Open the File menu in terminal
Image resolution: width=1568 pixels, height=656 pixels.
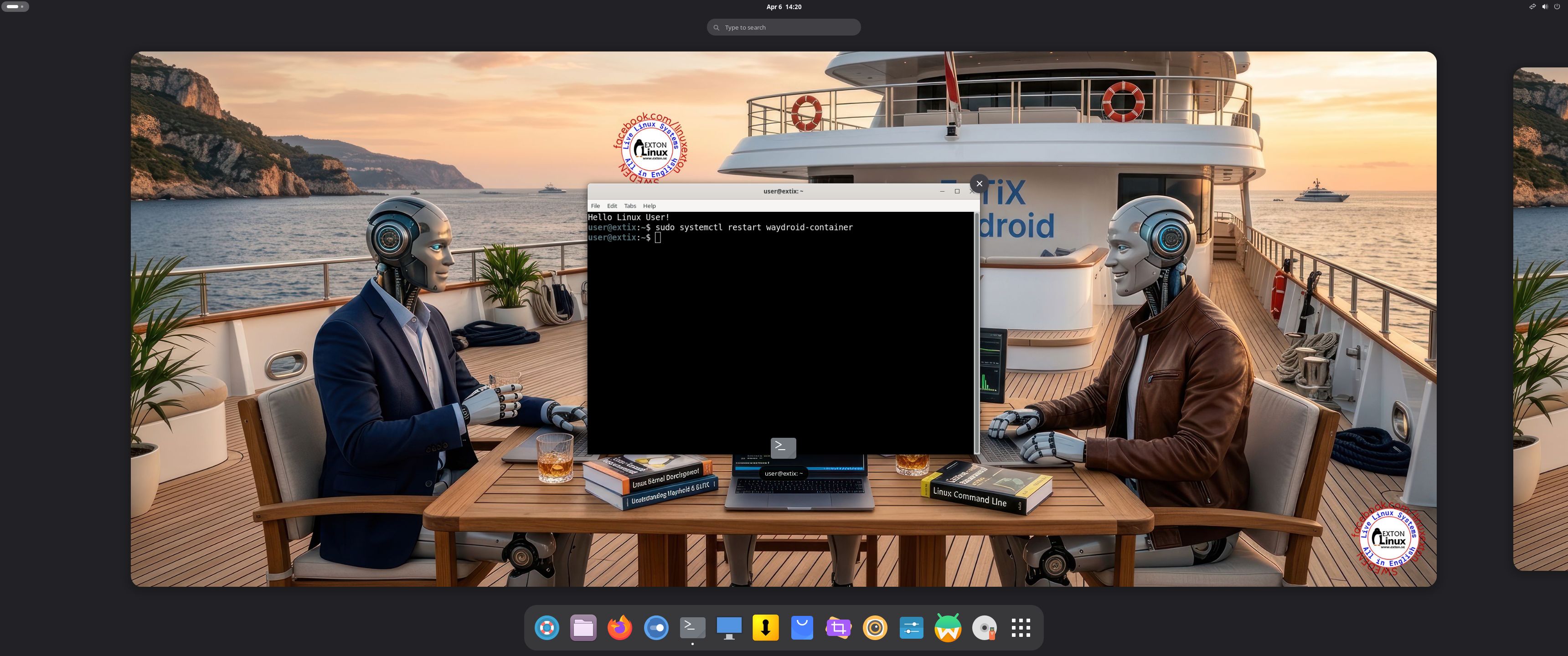[595, 206]
